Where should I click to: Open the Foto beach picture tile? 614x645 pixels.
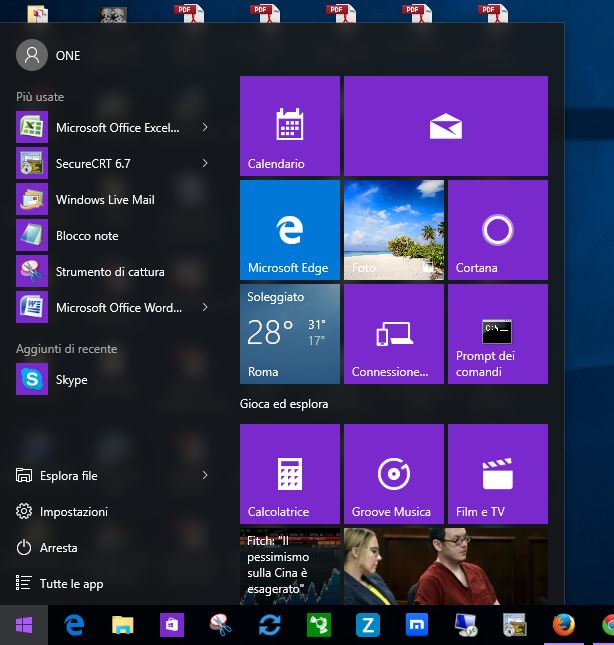393,230
